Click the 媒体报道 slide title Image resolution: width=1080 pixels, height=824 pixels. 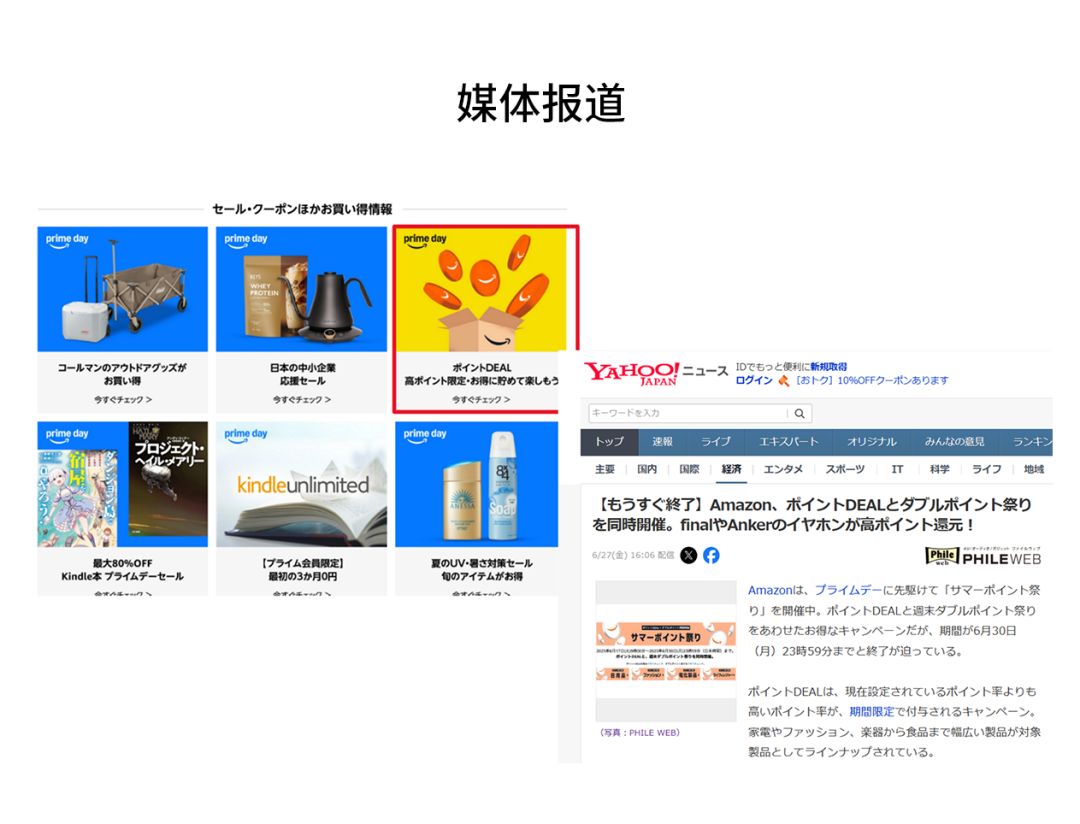point(541,103)
